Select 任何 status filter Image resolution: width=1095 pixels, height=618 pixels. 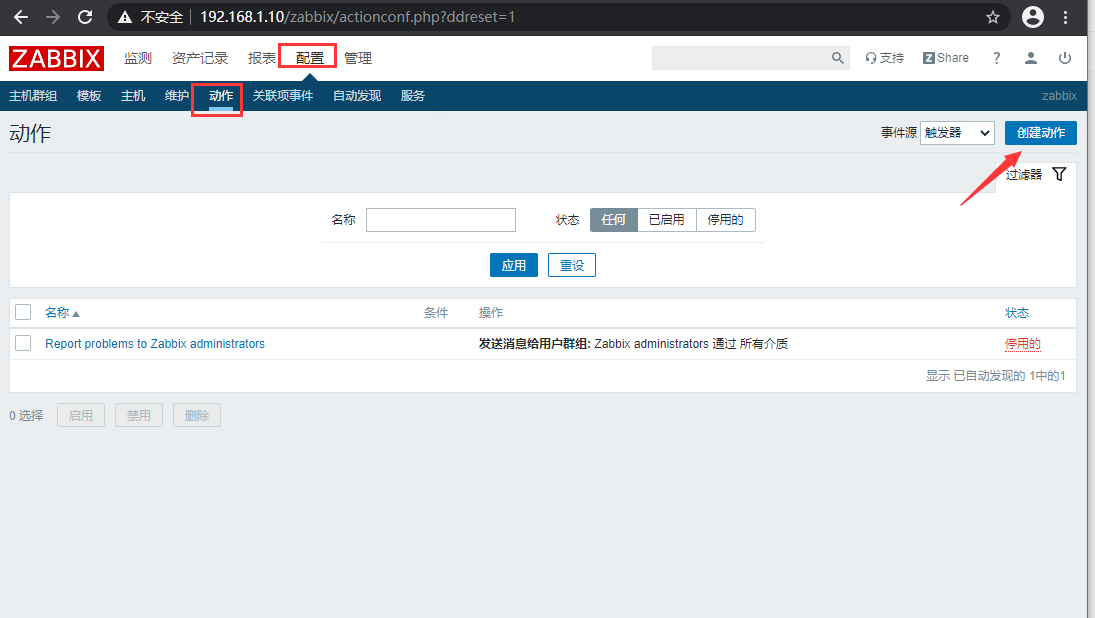click(x=614, y=219)
